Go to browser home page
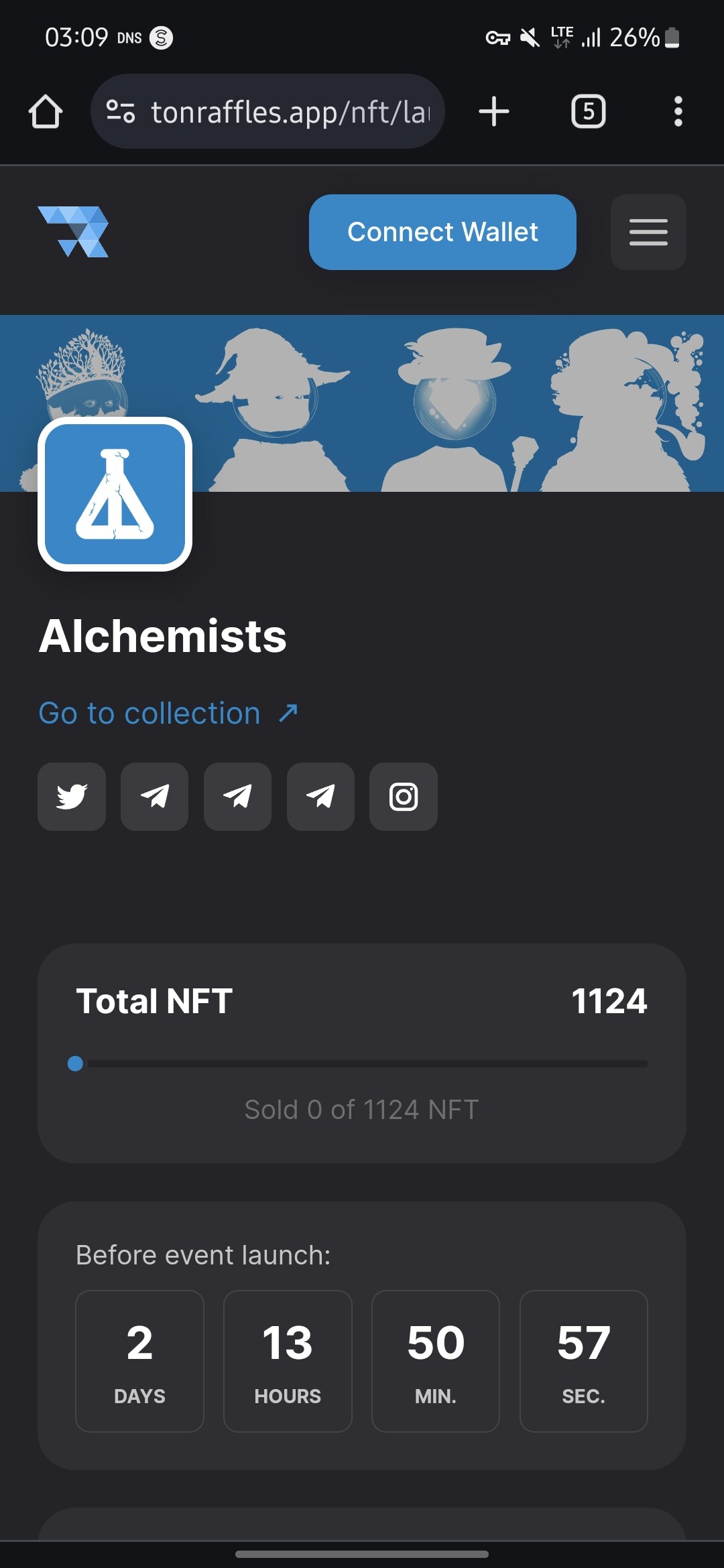The width and height of the screenshot is (724, 1568). (46, 111)
